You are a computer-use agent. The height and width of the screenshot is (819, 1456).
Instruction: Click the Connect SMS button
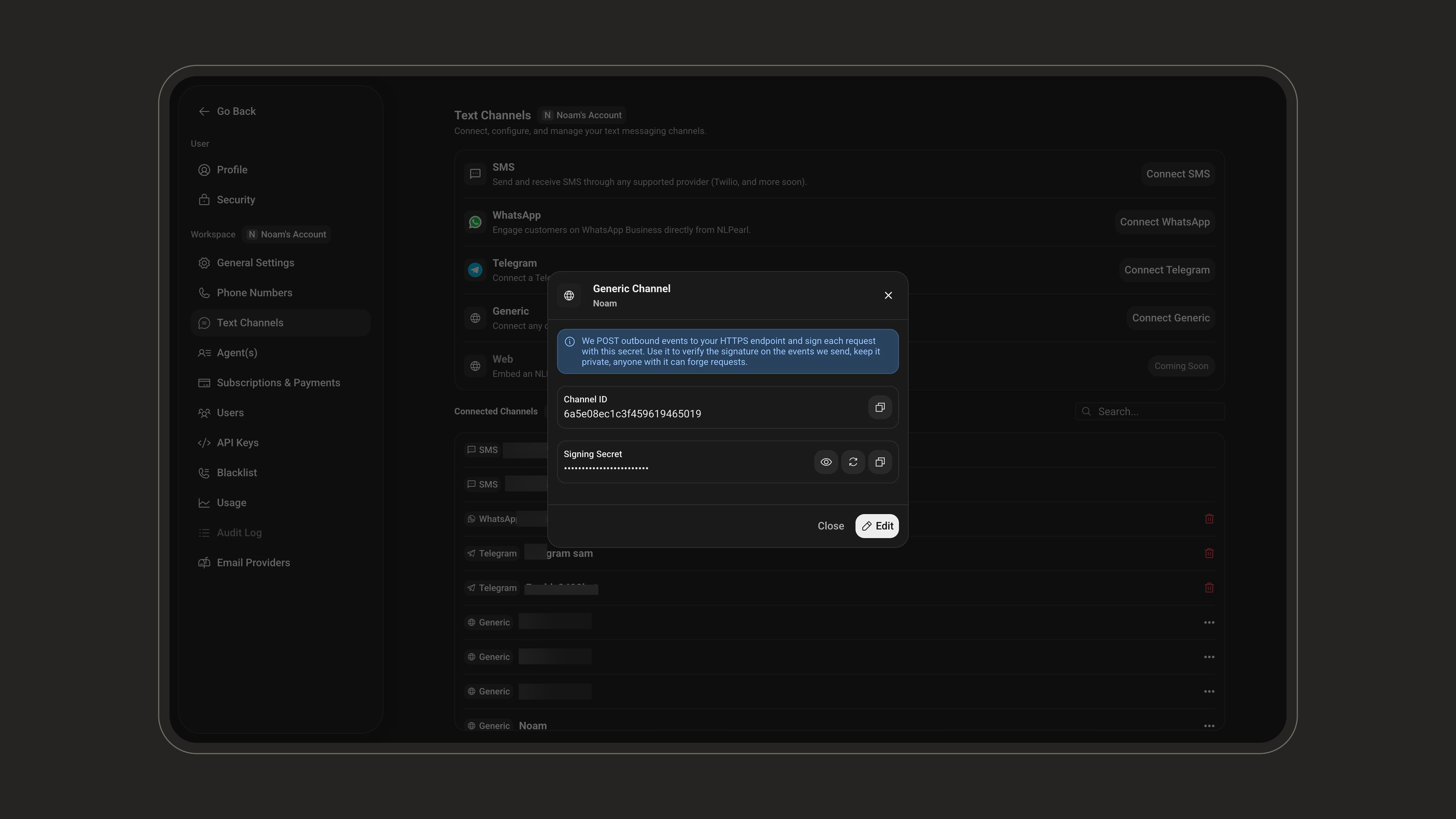point(1178,174)
